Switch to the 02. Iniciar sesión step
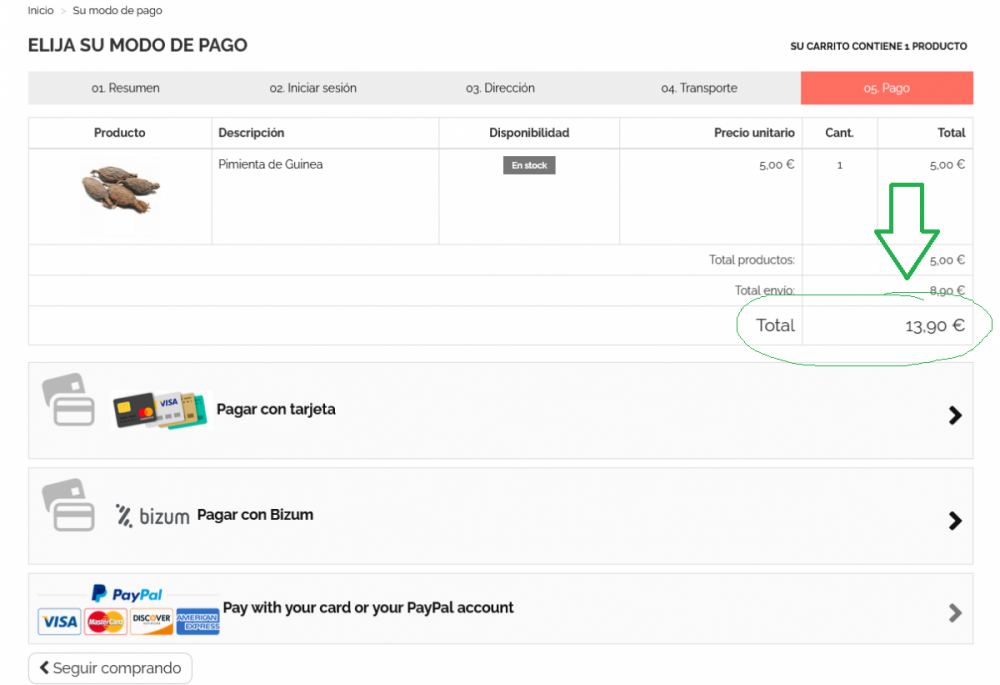Image resolution: width=1000 pixels, height=685 pixels. pyautogui.click(x=313, y=88)
